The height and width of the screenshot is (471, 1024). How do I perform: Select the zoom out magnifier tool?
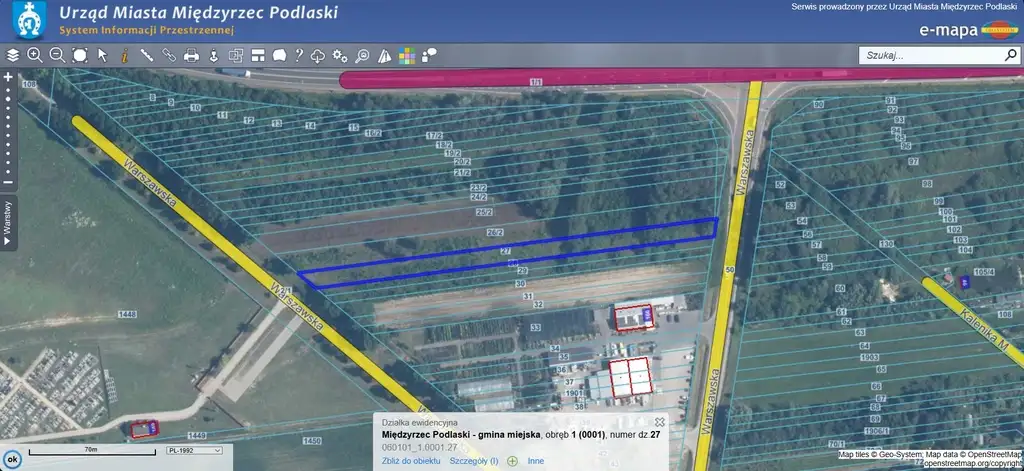click(x=57, y=56)
